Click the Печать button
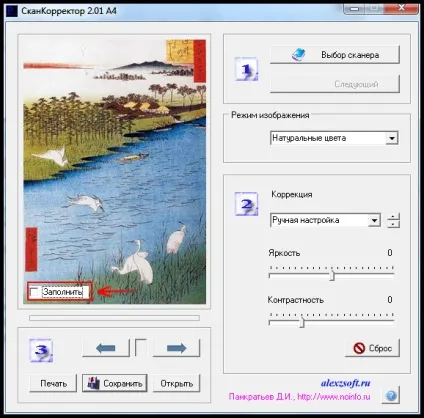Image resolution: width=424 pixels, height=418 pixels. 53,383
